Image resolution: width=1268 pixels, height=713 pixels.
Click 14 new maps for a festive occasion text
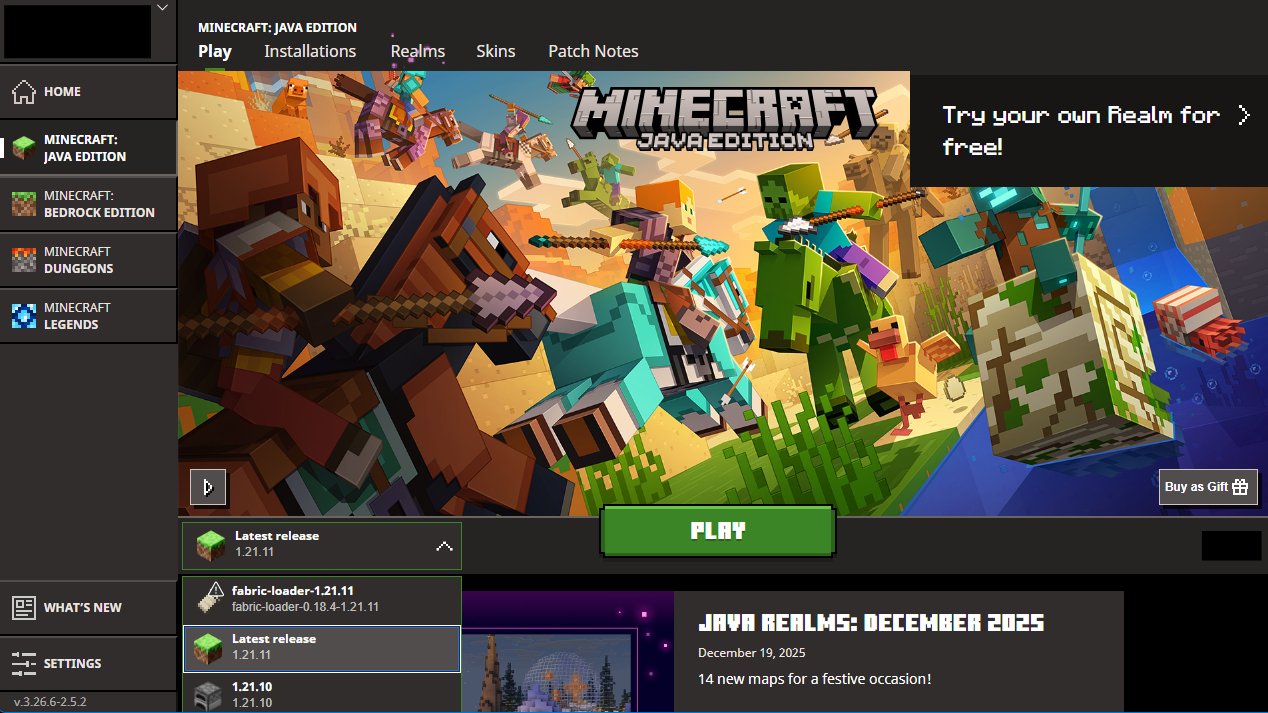click(815, 679)
